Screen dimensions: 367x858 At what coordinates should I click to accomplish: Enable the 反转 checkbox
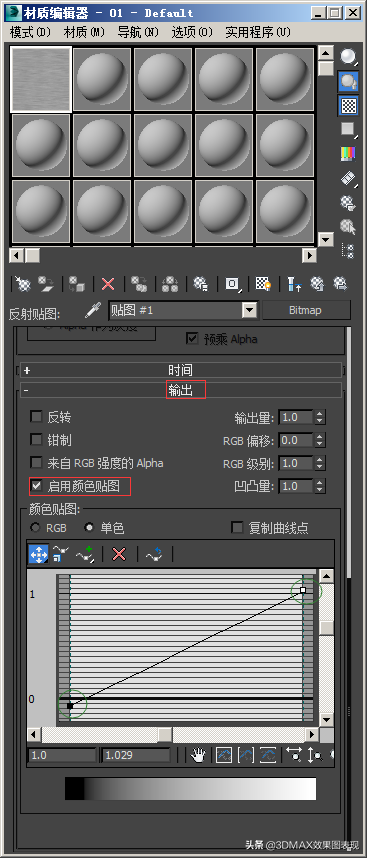pyautogui.click(x=36, y=418)
